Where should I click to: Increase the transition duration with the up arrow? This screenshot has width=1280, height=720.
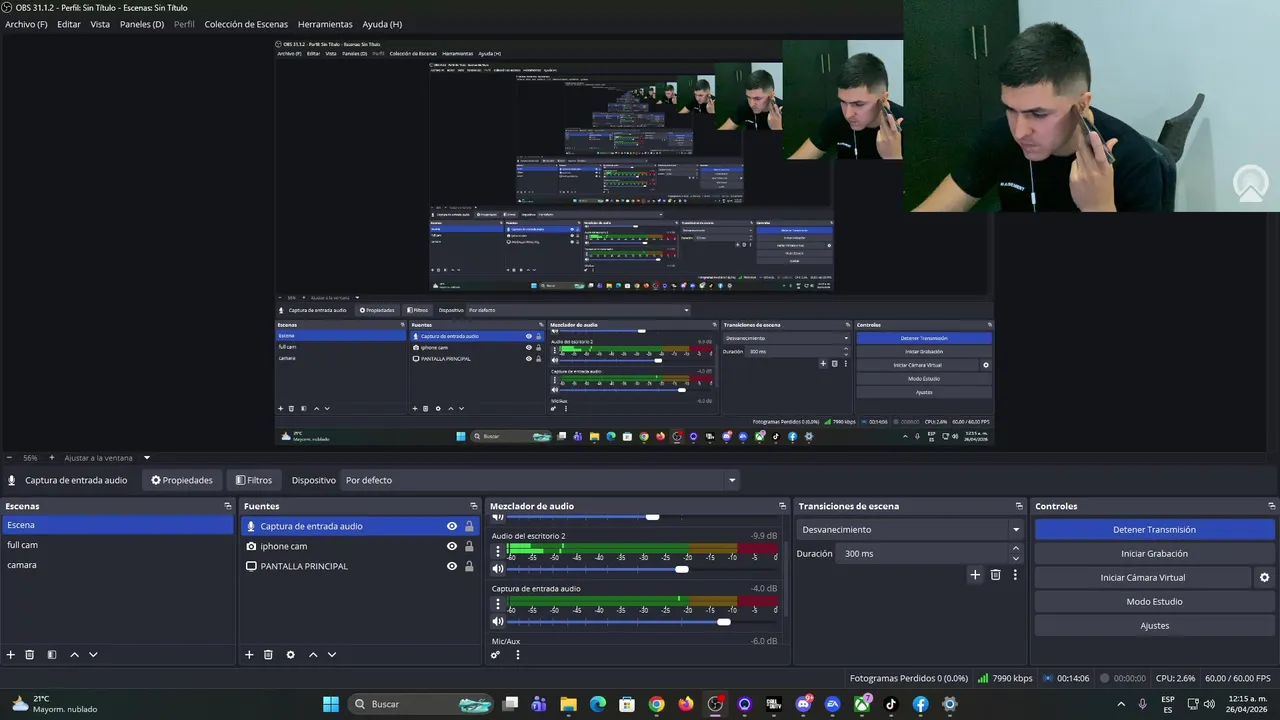coord(1016,549)
